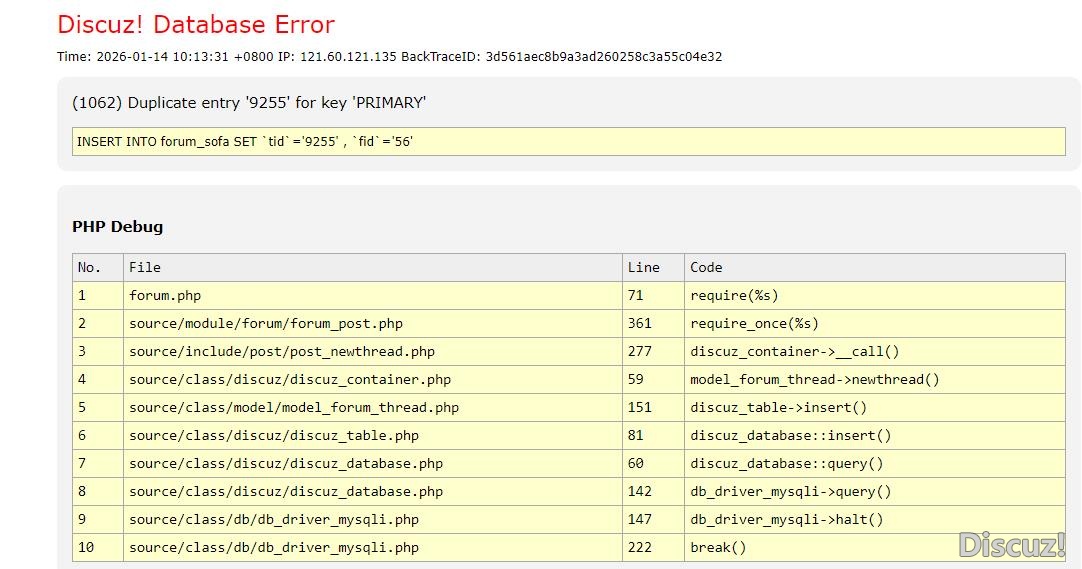Click the discuz_container.php file path
1082x569 pixels.
(290, 380)
